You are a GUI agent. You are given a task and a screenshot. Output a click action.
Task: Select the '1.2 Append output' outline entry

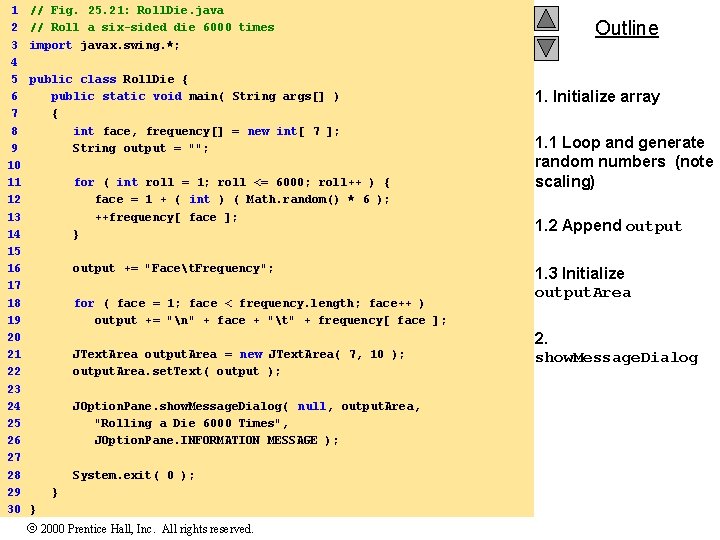pyautogui.click(x=608, y=226)
